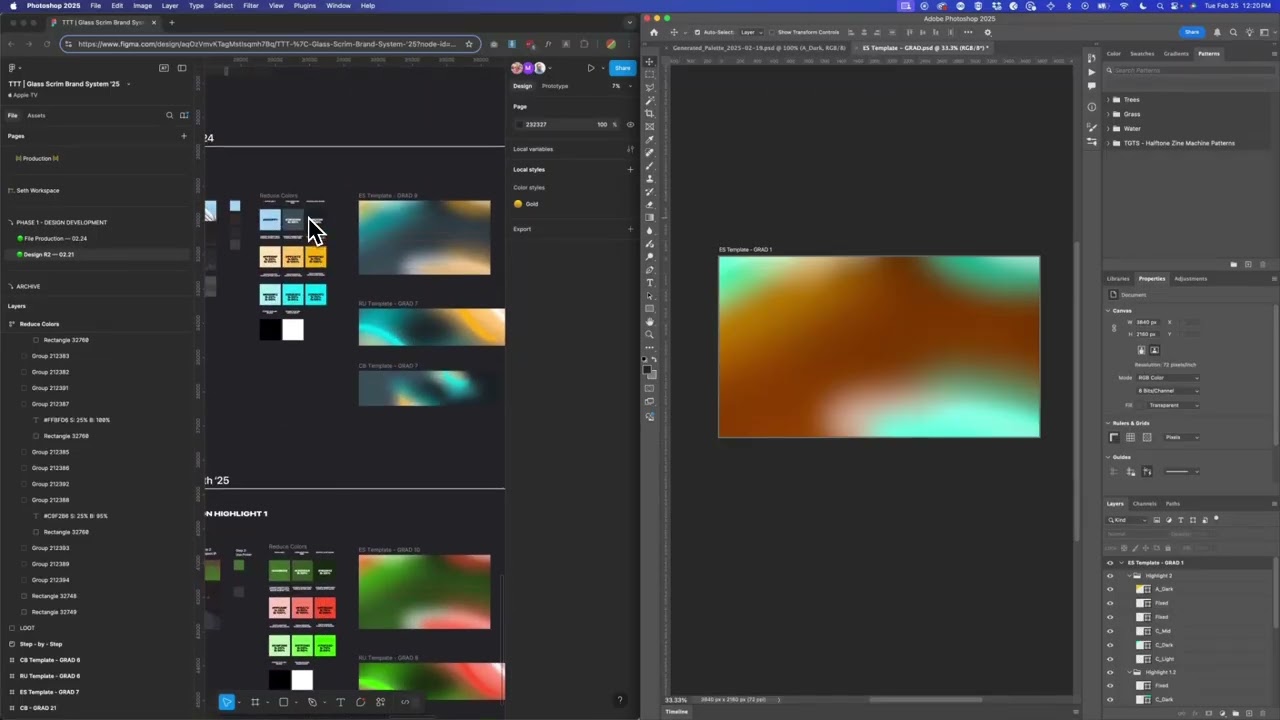Open Figma main menu logo icon
Screen dimensions: 1280x720
[x=12, y=68]
